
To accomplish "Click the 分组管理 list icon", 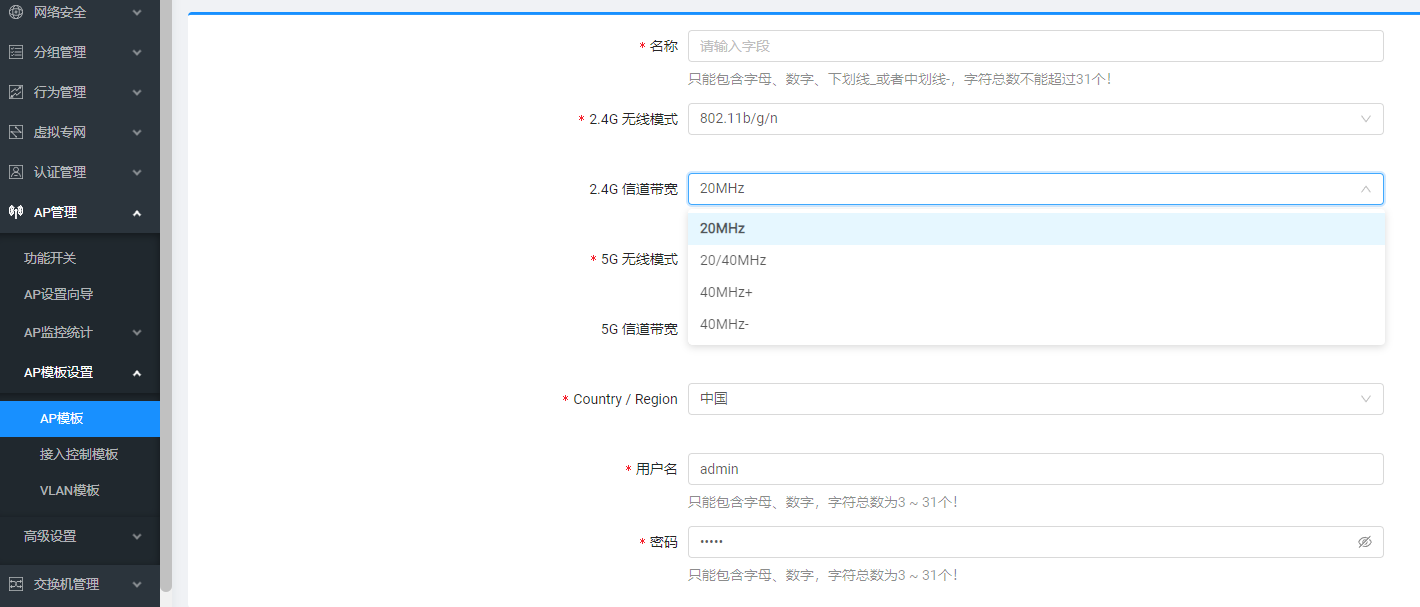I will click(x=16, y=52).
